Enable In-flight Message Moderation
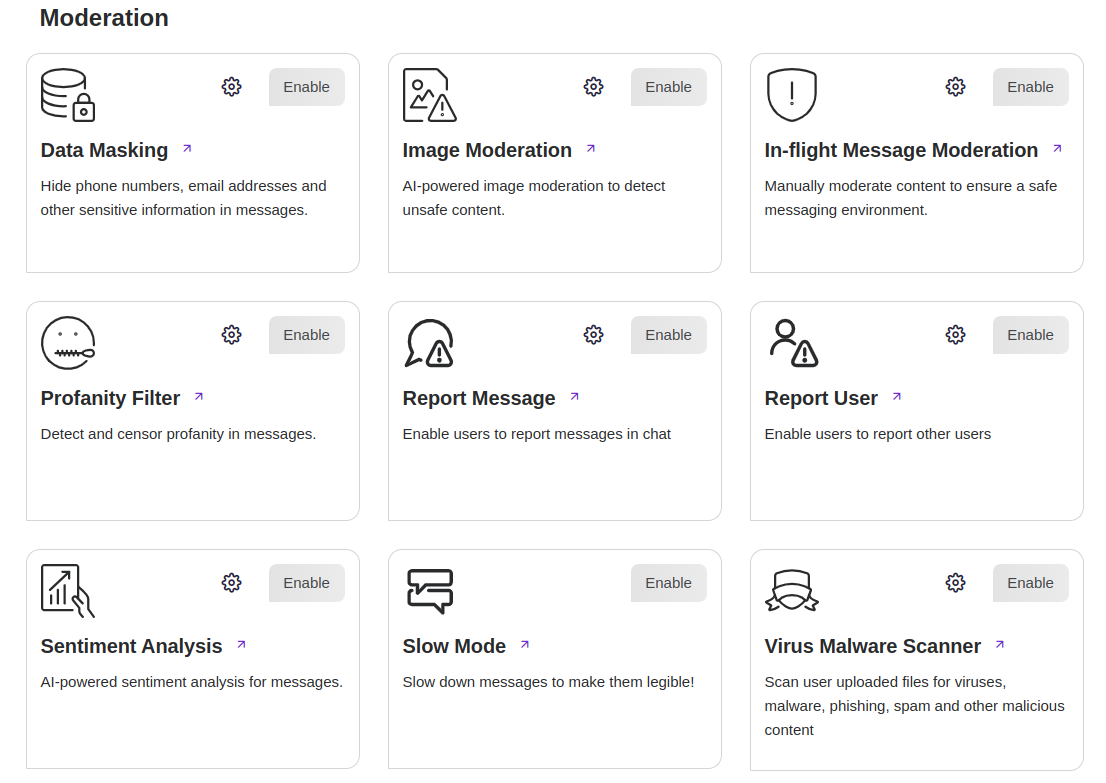The width and height of the screenshot is (1106, 783). (x=1030, y=87)
